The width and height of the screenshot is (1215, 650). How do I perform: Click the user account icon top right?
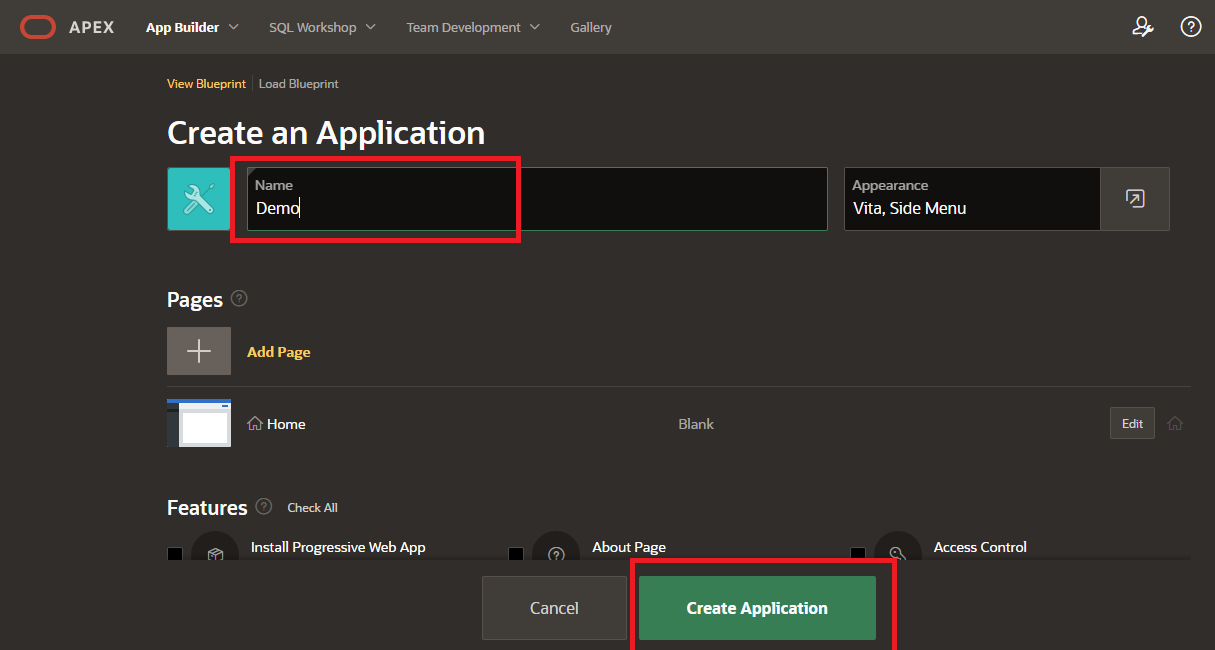1143,27
